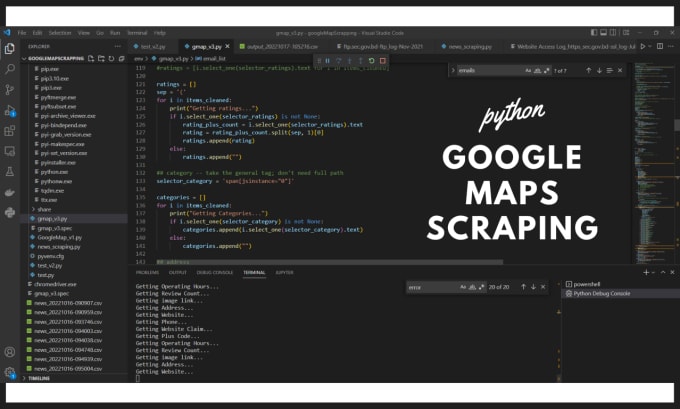Click debug Step Out button
Screen dimensions: 680x409
click(360, 61)
